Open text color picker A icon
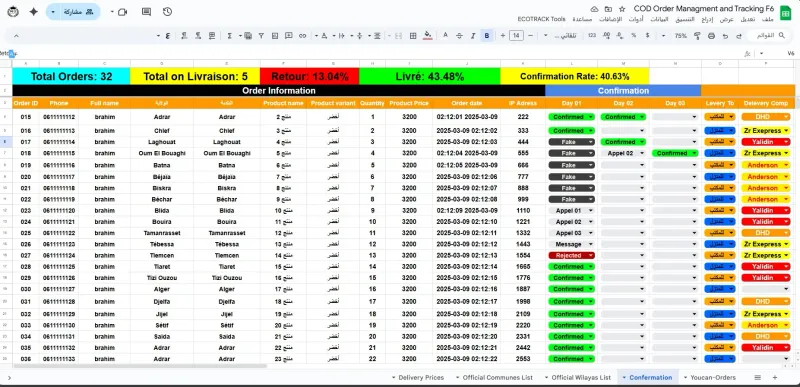This screenshot has height=387, width=800. [x=445, y=36]
